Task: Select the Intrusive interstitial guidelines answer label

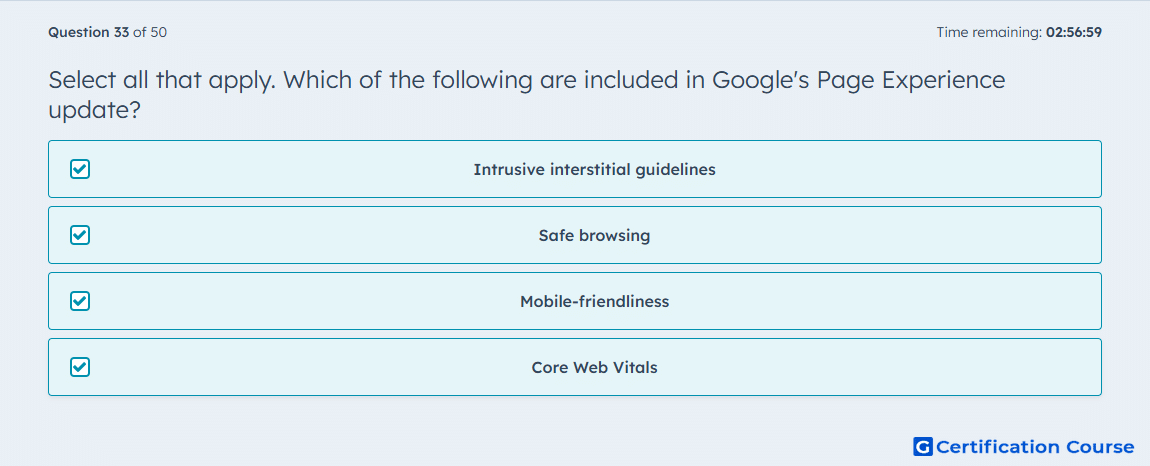Action: (x=594, y=170)
